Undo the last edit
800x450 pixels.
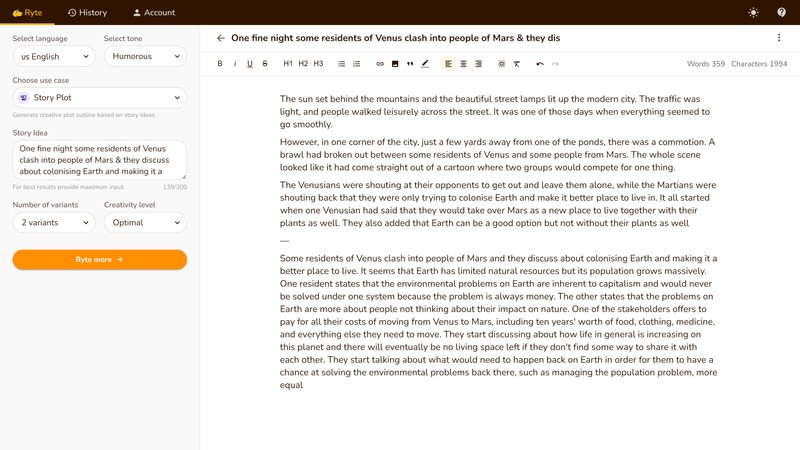tap(540, 64)
